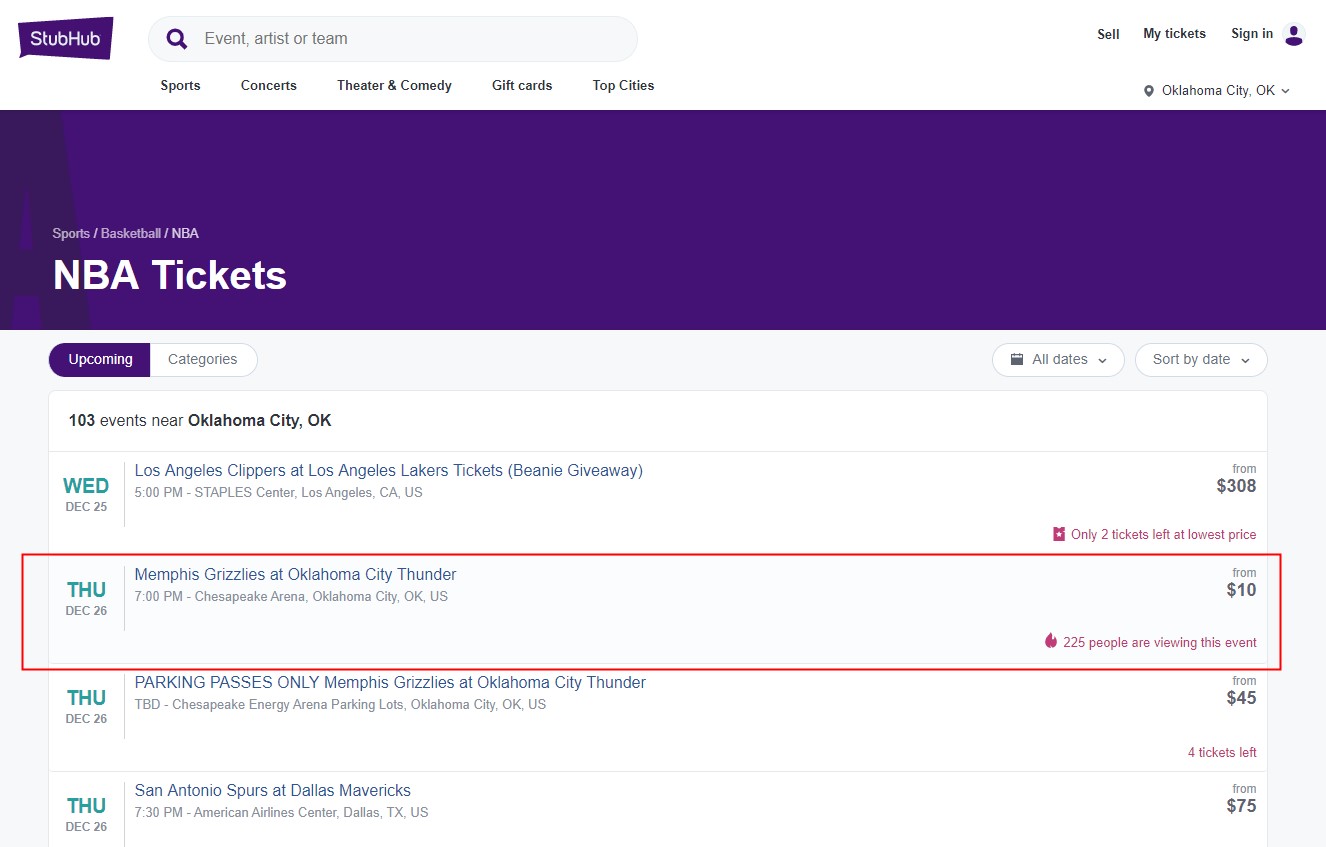
Task: Open Memphis Grizzlies at Oklahoma City Thunder event
Action: click(296, 574)
